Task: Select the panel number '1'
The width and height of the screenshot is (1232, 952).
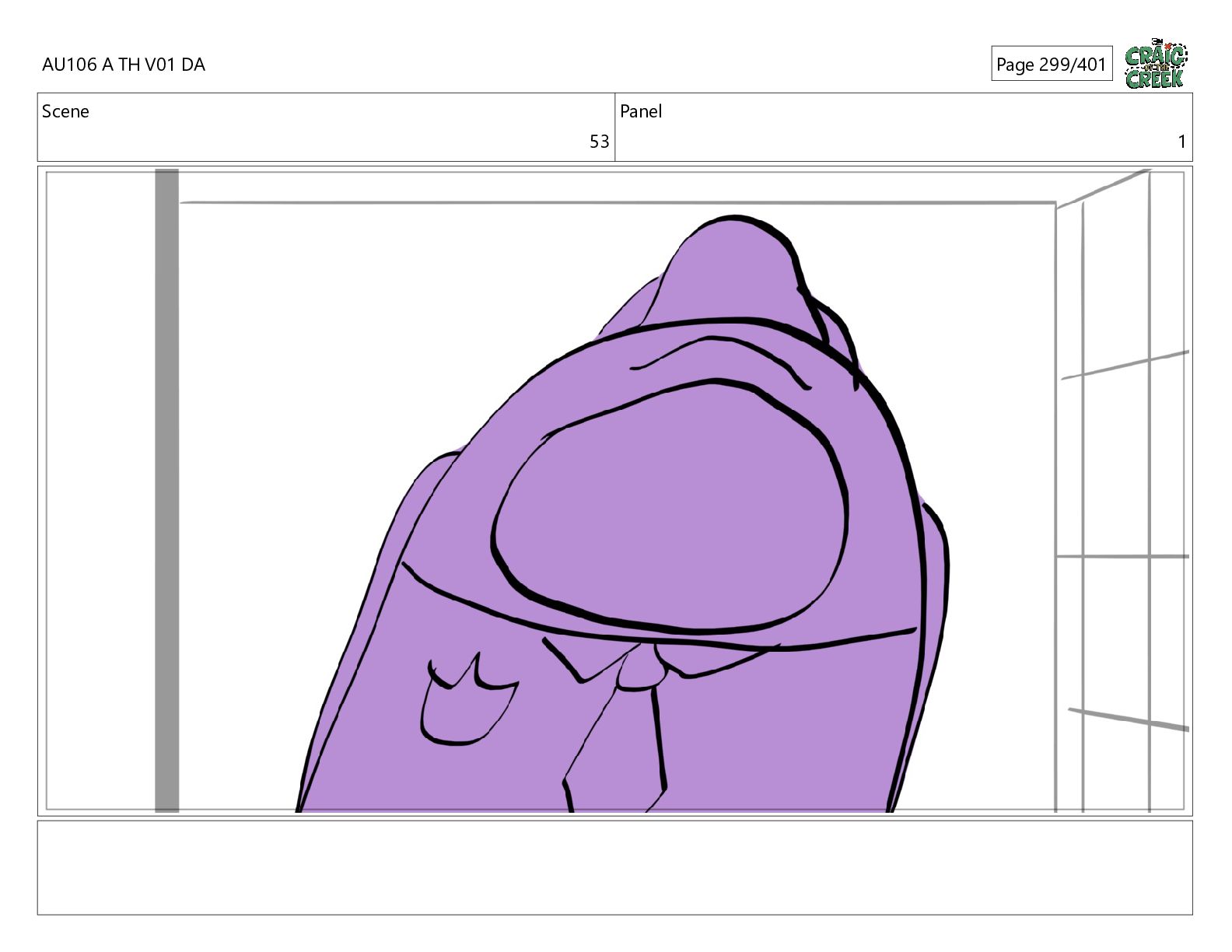Action: pyautogui.click(x=1181, y=142)
